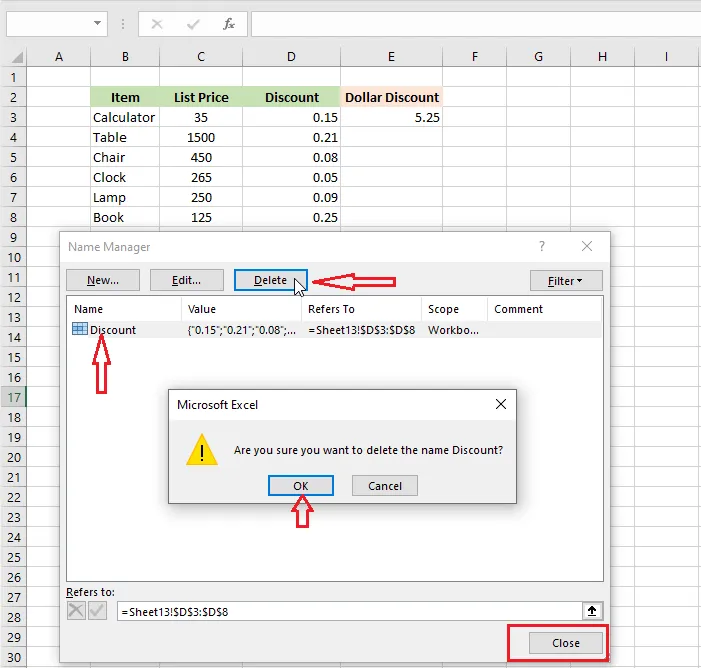Click the Discount name table icon
The image size is (701, 668).
[80, 329]
